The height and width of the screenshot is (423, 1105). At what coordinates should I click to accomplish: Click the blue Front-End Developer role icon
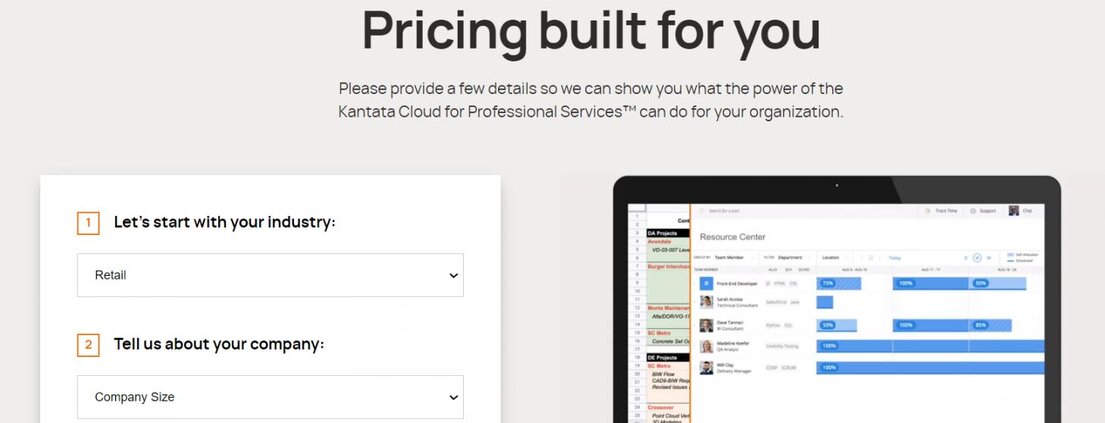(706, 284)
